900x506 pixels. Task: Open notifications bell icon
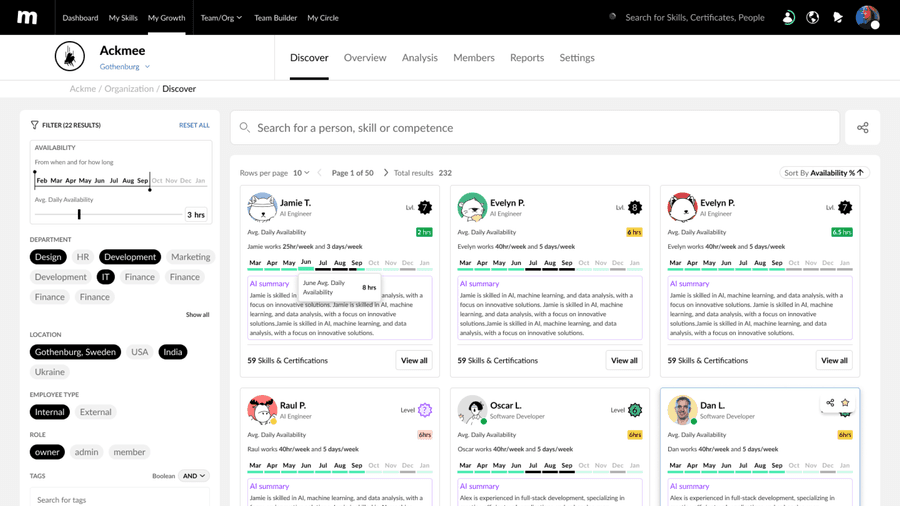click(838, 18)
